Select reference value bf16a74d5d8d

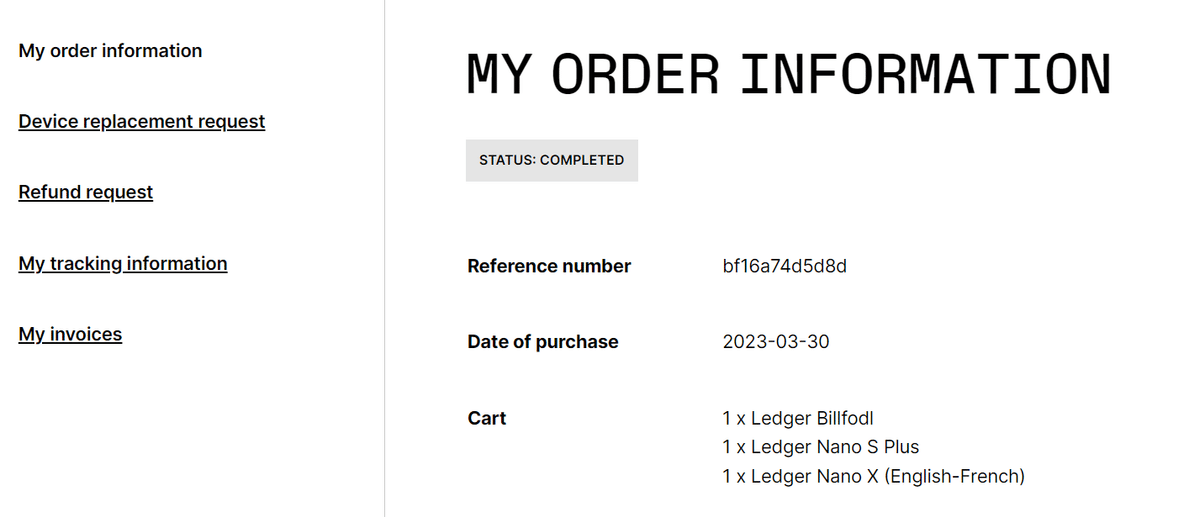pos(784,266)
